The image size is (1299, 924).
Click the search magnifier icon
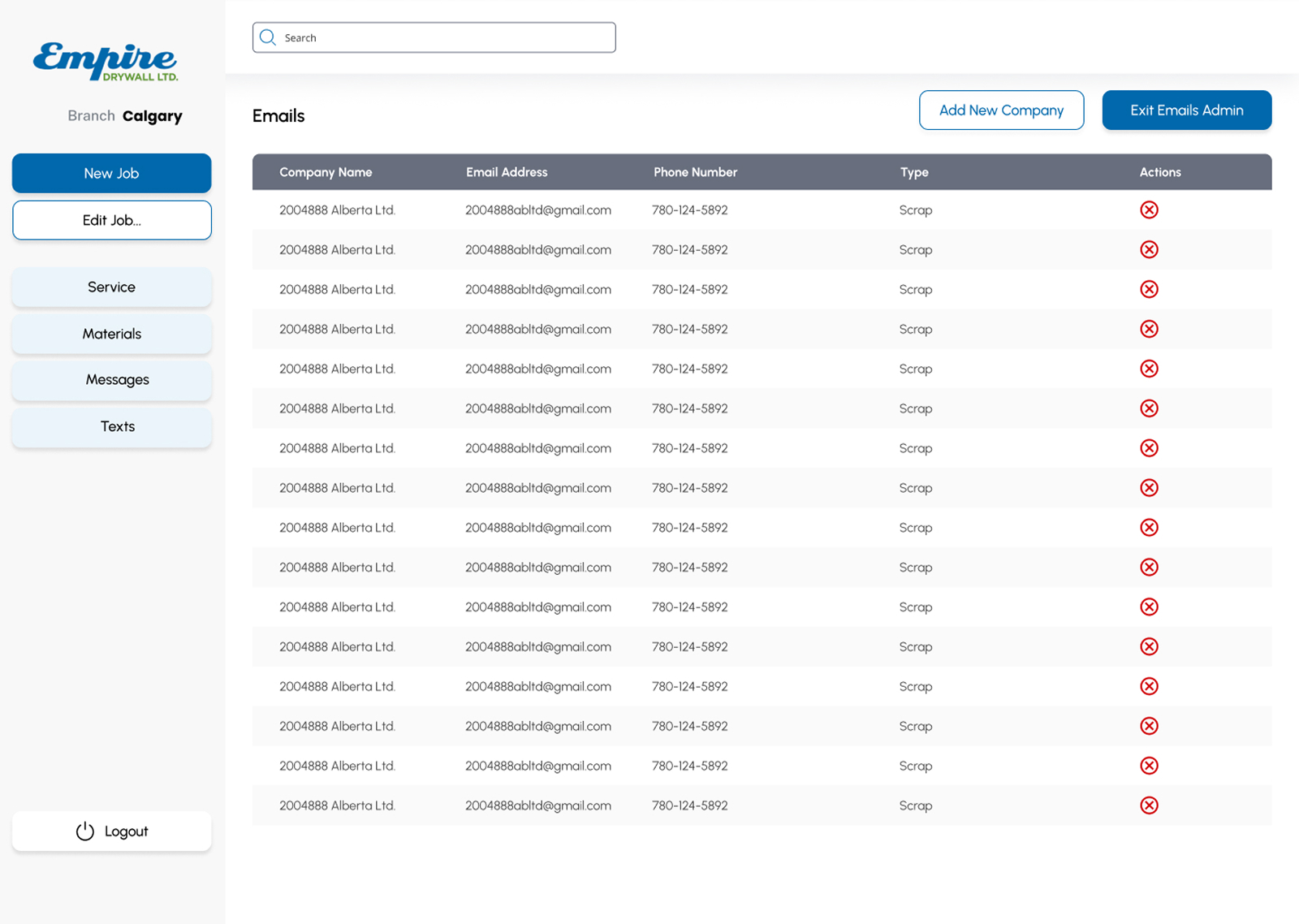268,37
